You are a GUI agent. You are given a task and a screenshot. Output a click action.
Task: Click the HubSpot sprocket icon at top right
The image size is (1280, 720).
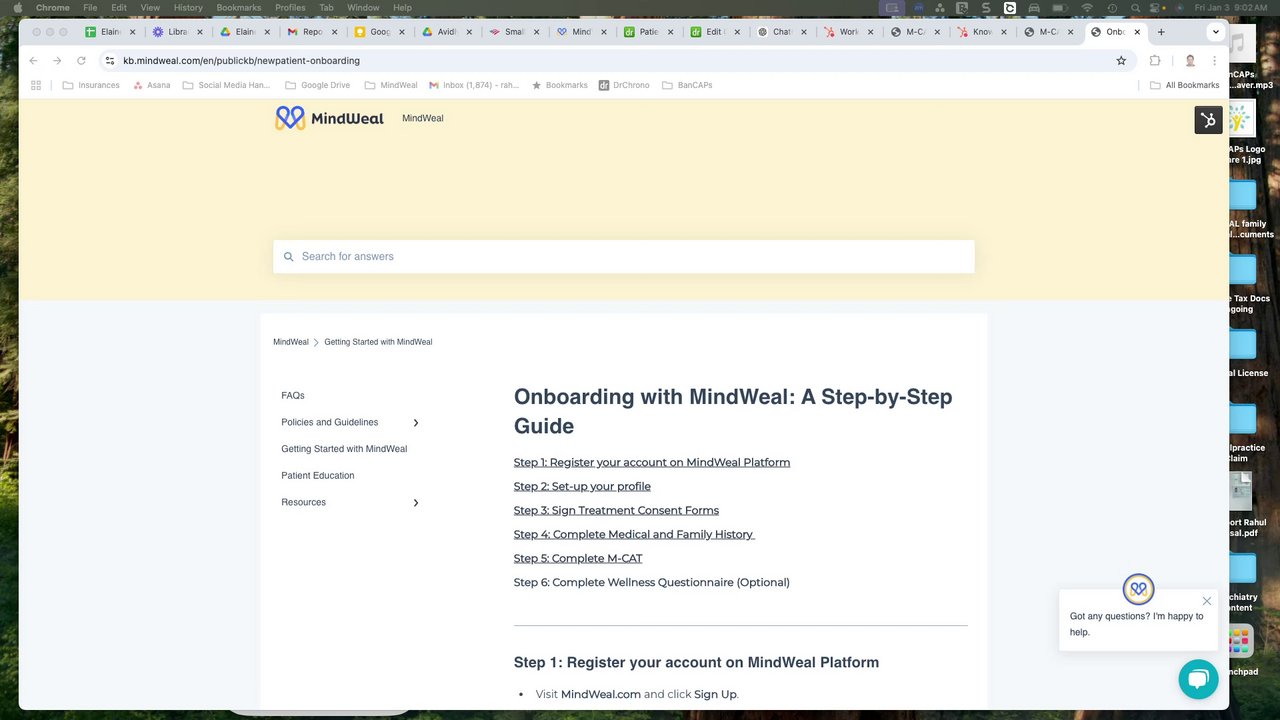click(x=1208, y=120)
